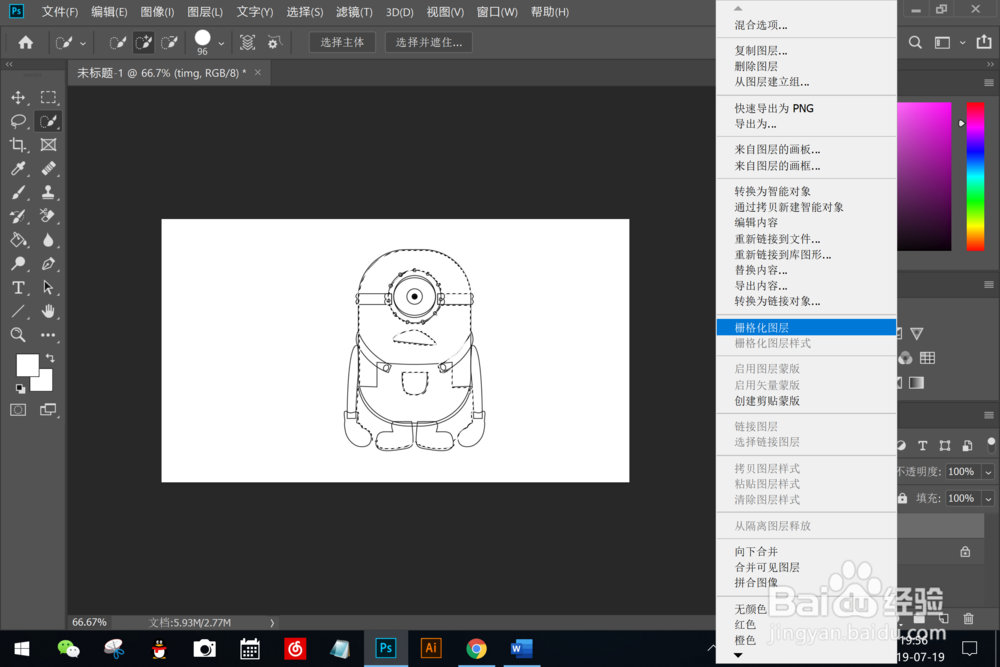Open the Edit Toolbar three-dots menu

[48, 335]
